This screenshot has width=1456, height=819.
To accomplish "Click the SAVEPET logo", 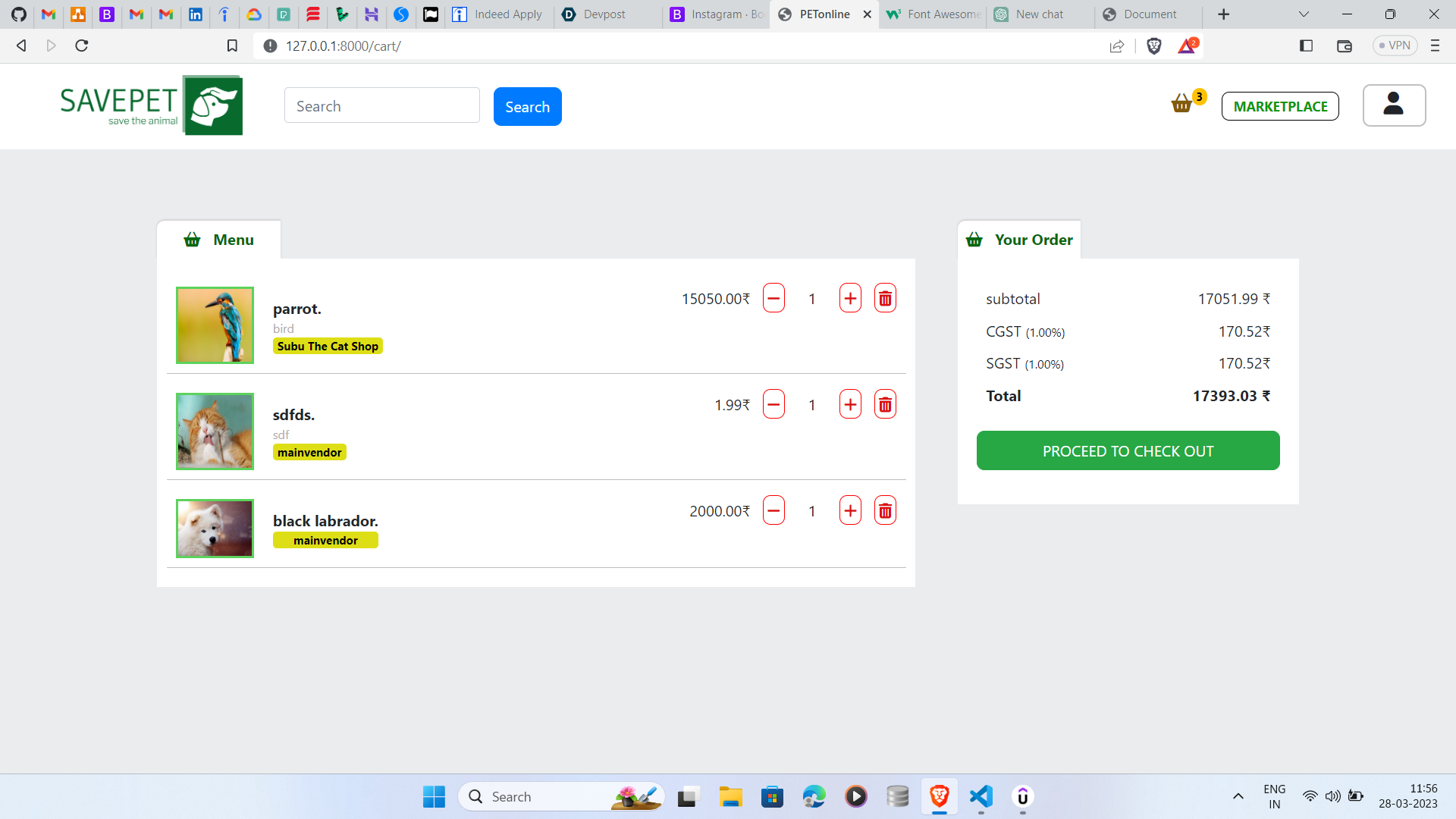I will click(x=152, y=105).
